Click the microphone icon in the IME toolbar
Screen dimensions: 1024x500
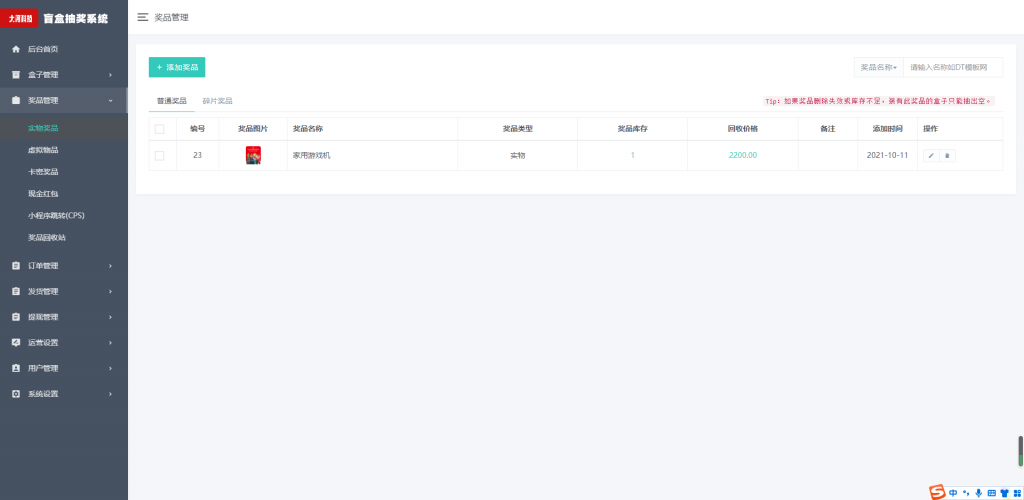[x=978, y=493]
